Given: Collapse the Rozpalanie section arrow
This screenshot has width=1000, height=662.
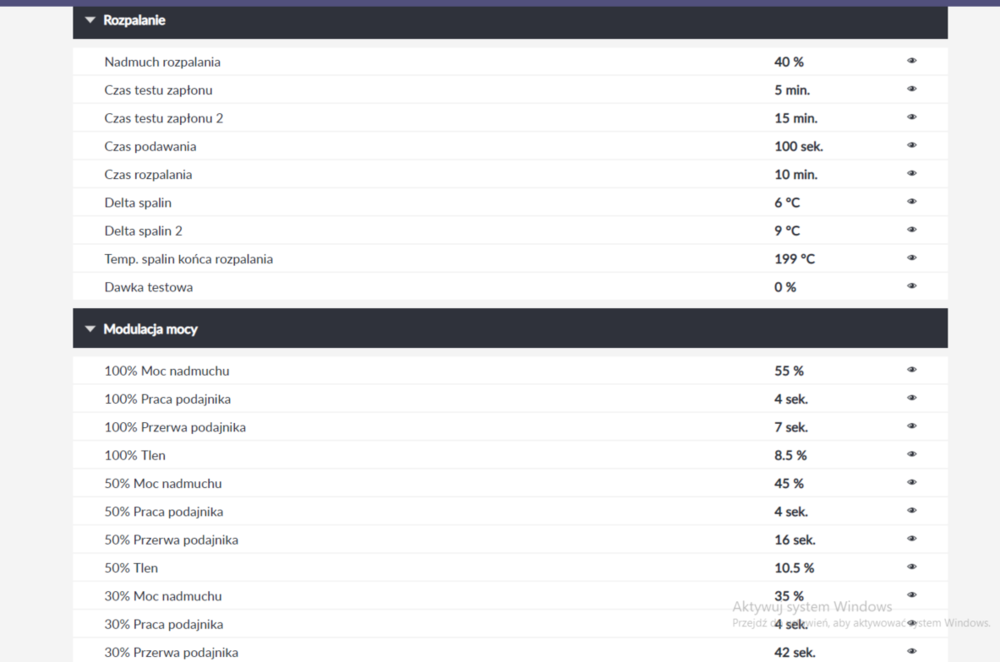Looking at the screenshot, I should pos(90,20).
